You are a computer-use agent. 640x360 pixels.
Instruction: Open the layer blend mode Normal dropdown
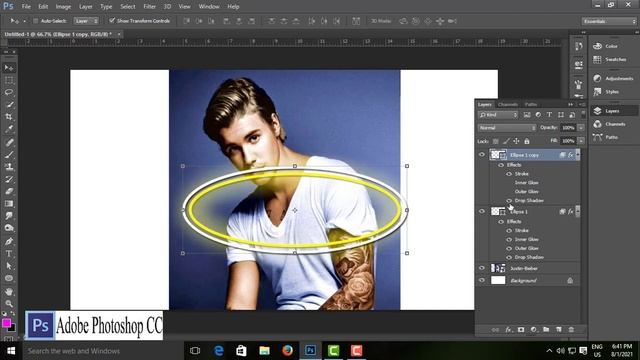[x=507, y=128]
